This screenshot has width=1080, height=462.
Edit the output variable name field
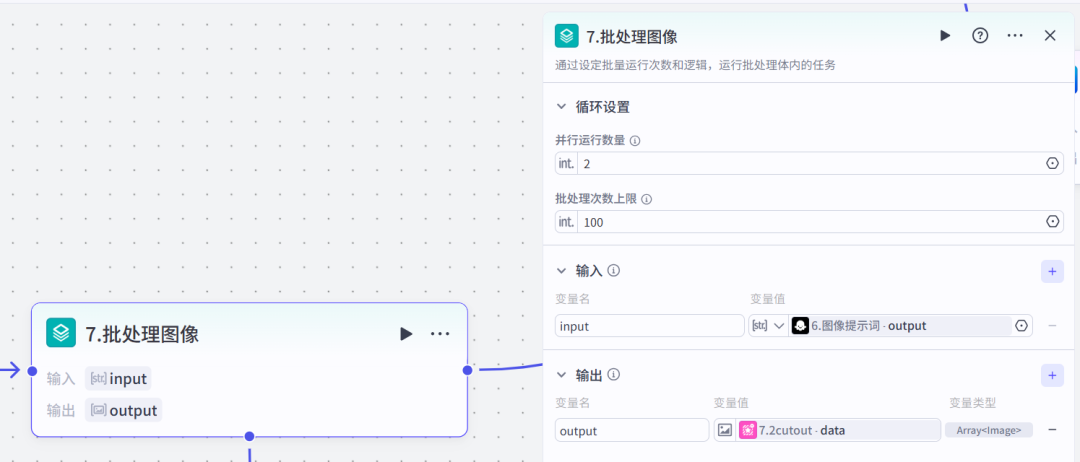click(x=632, y=430)
